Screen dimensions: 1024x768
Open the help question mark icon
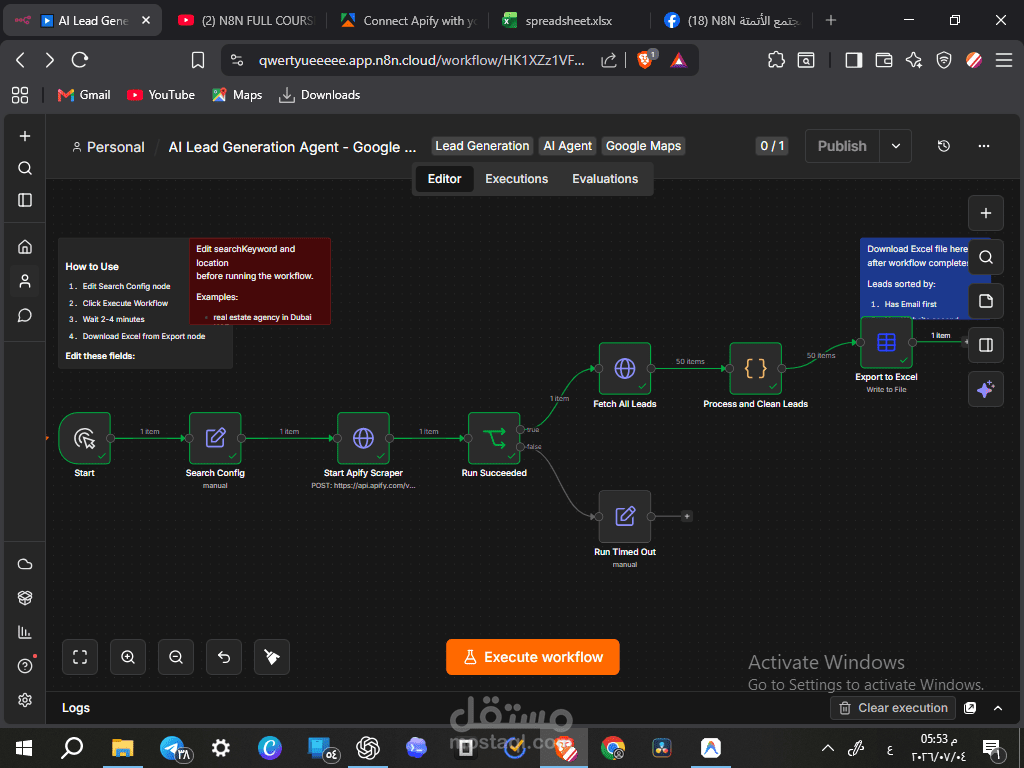[25, 666]
